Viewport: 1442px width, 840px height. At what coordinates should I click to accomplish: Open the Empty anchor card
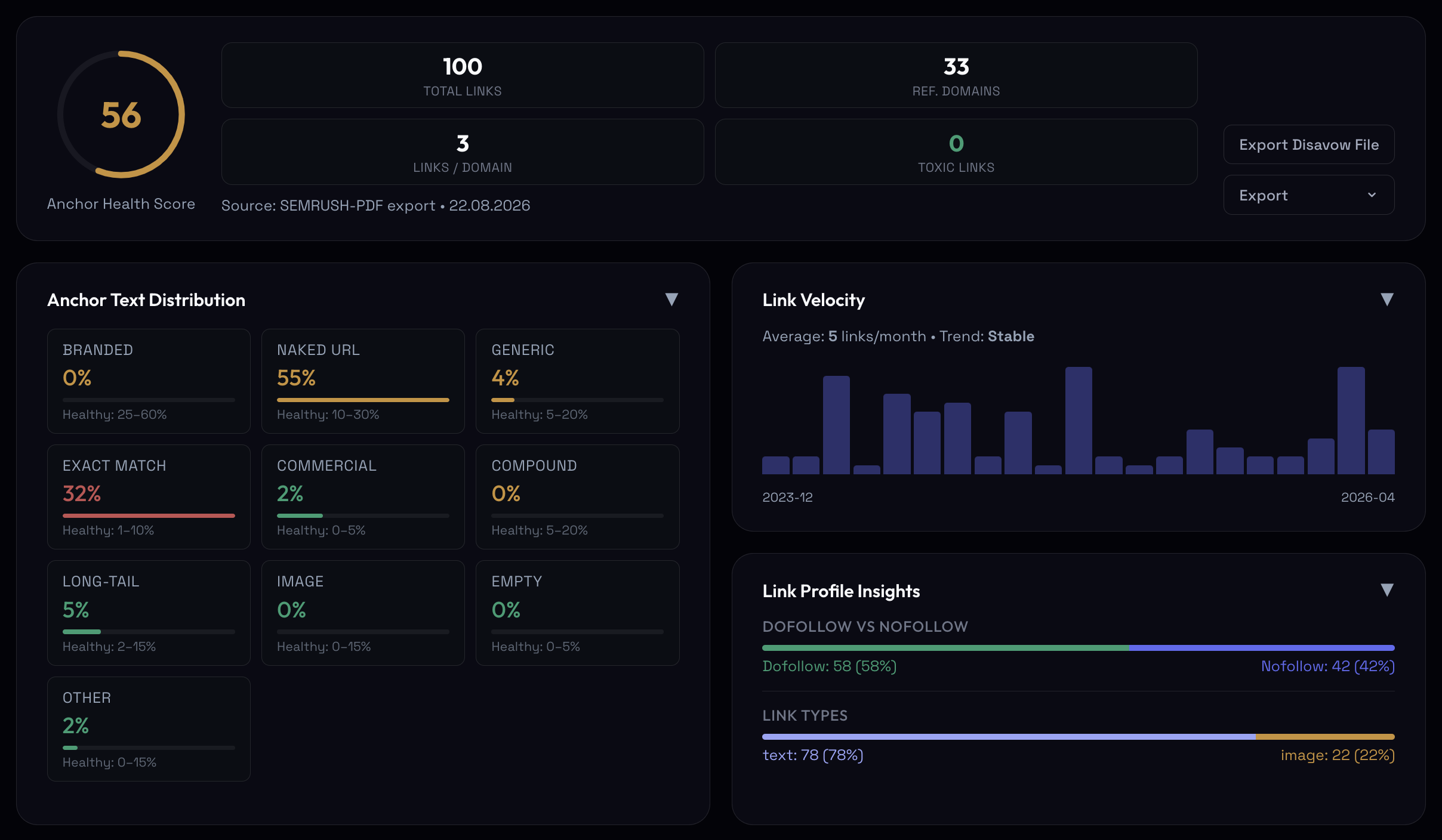pos(577,613)
